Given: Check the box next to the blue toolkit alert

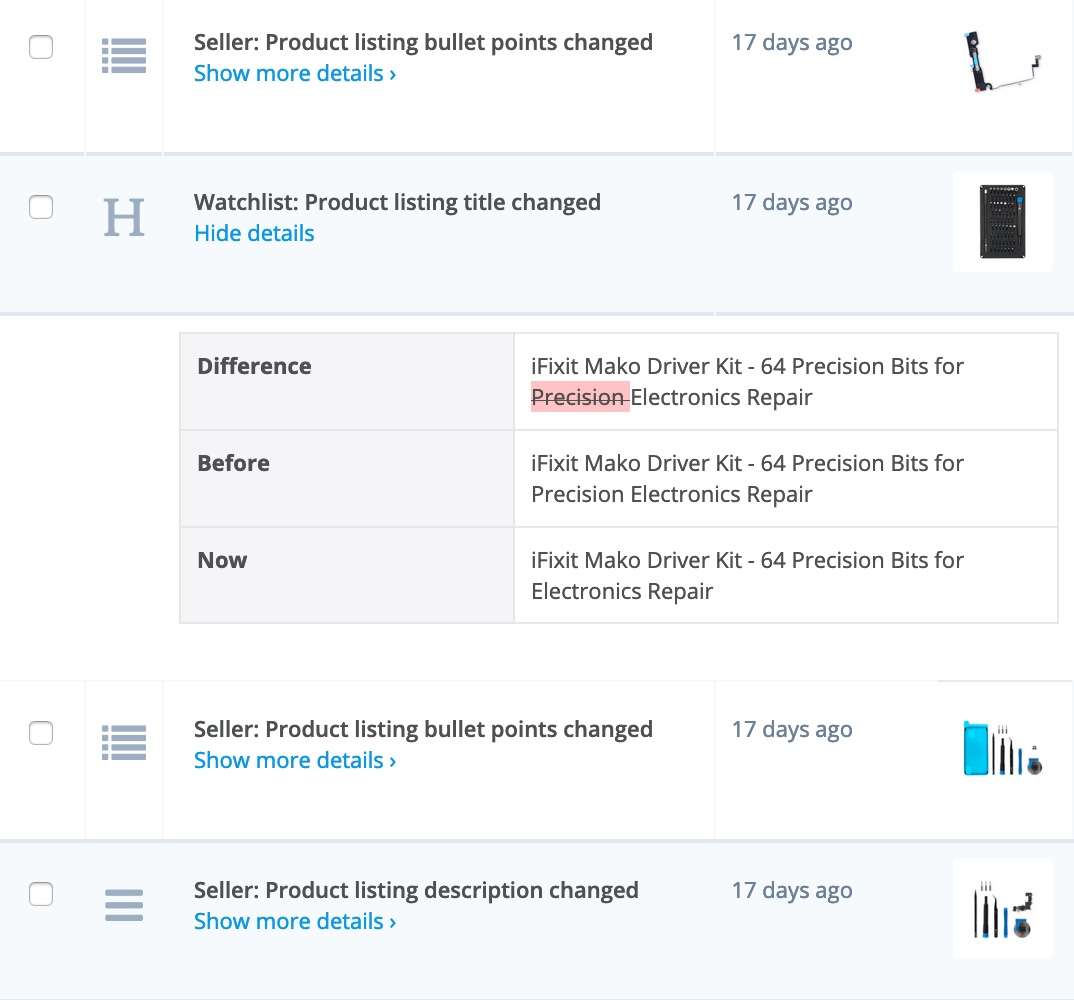Looking at the screenshot, I should pyautogui.click(x=41, y=733).
